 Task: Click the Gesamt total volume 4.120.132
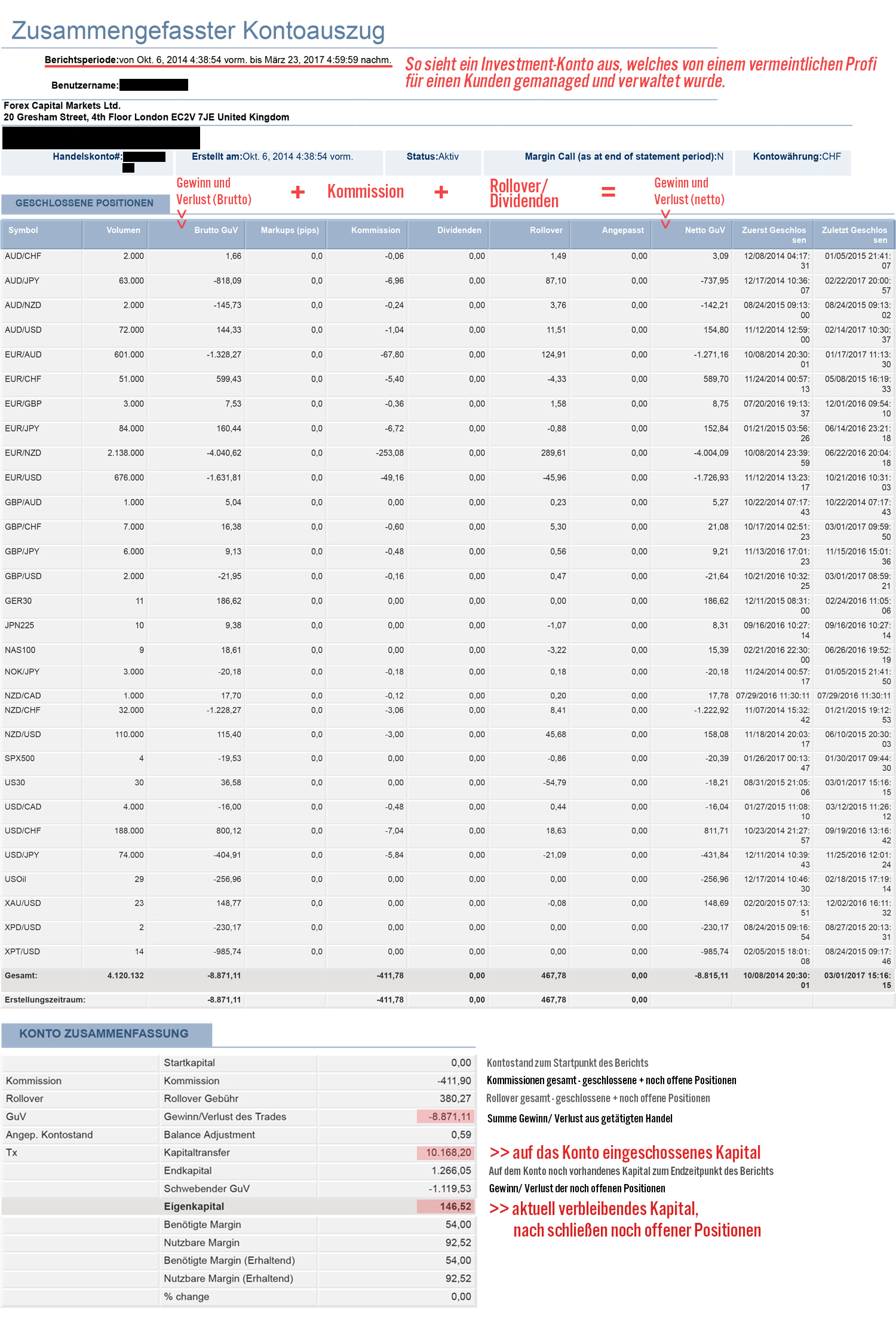125,976
